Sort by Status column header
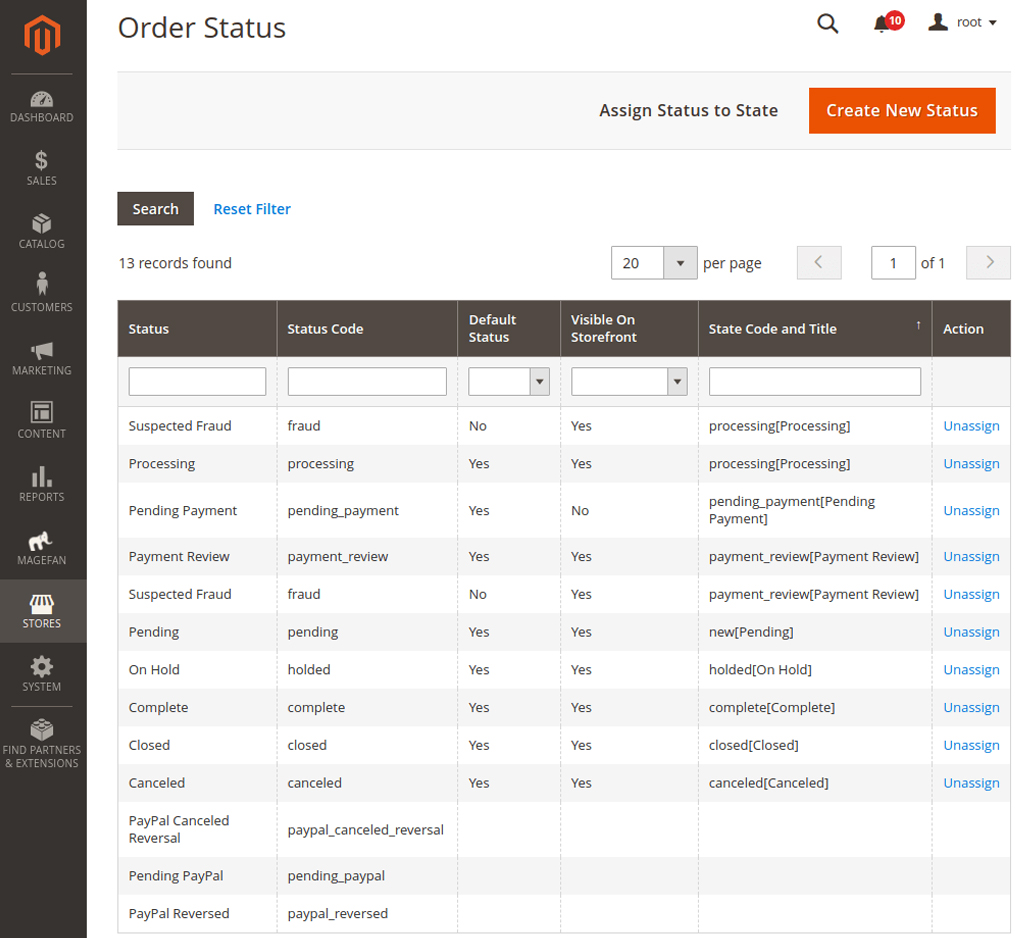Viewport: 1015px width, 938px height. pos(197,329)
